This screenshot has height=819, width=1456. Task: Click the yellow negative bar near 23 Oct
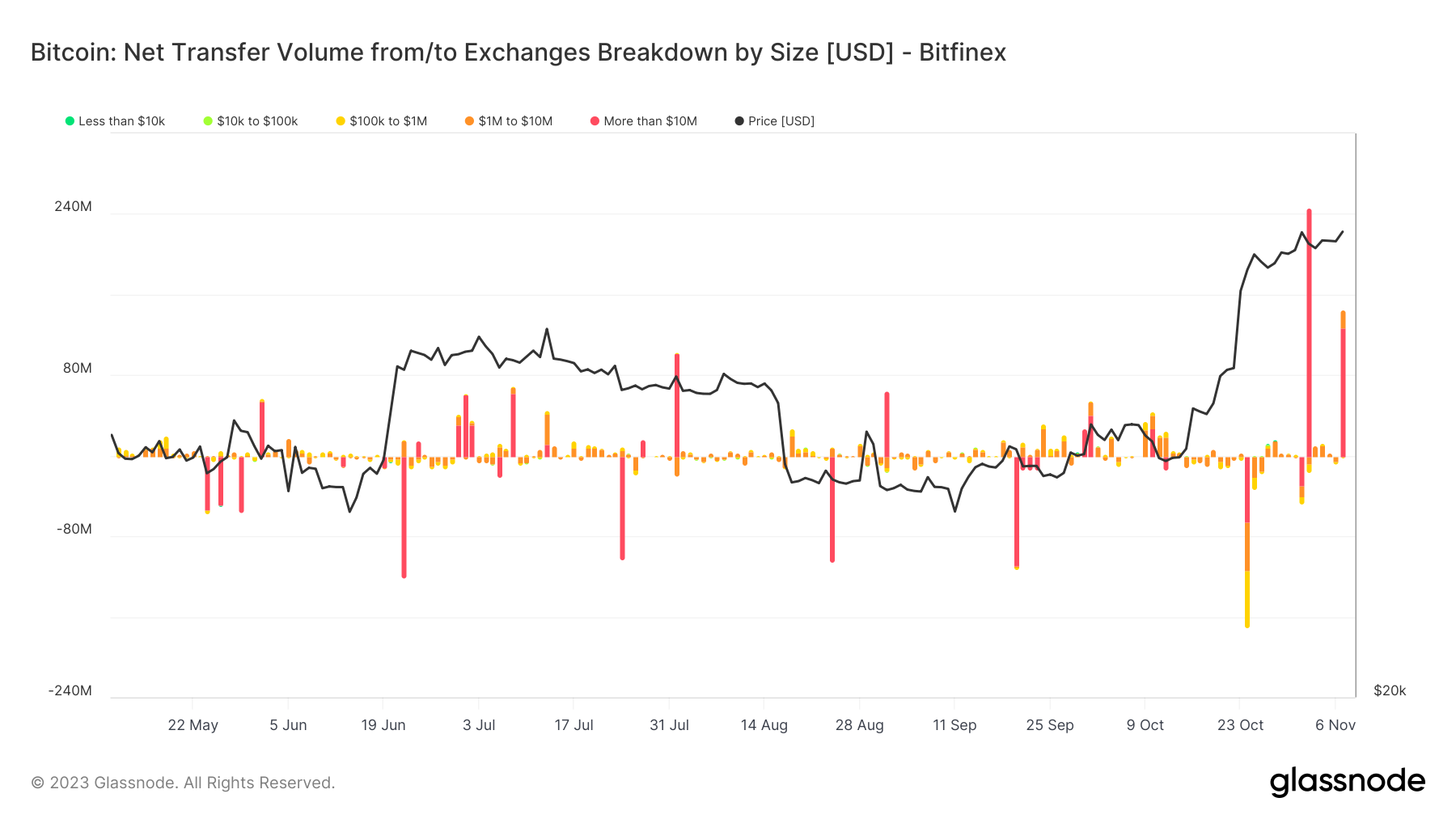pyautogui.click(x=1247, y=598)
